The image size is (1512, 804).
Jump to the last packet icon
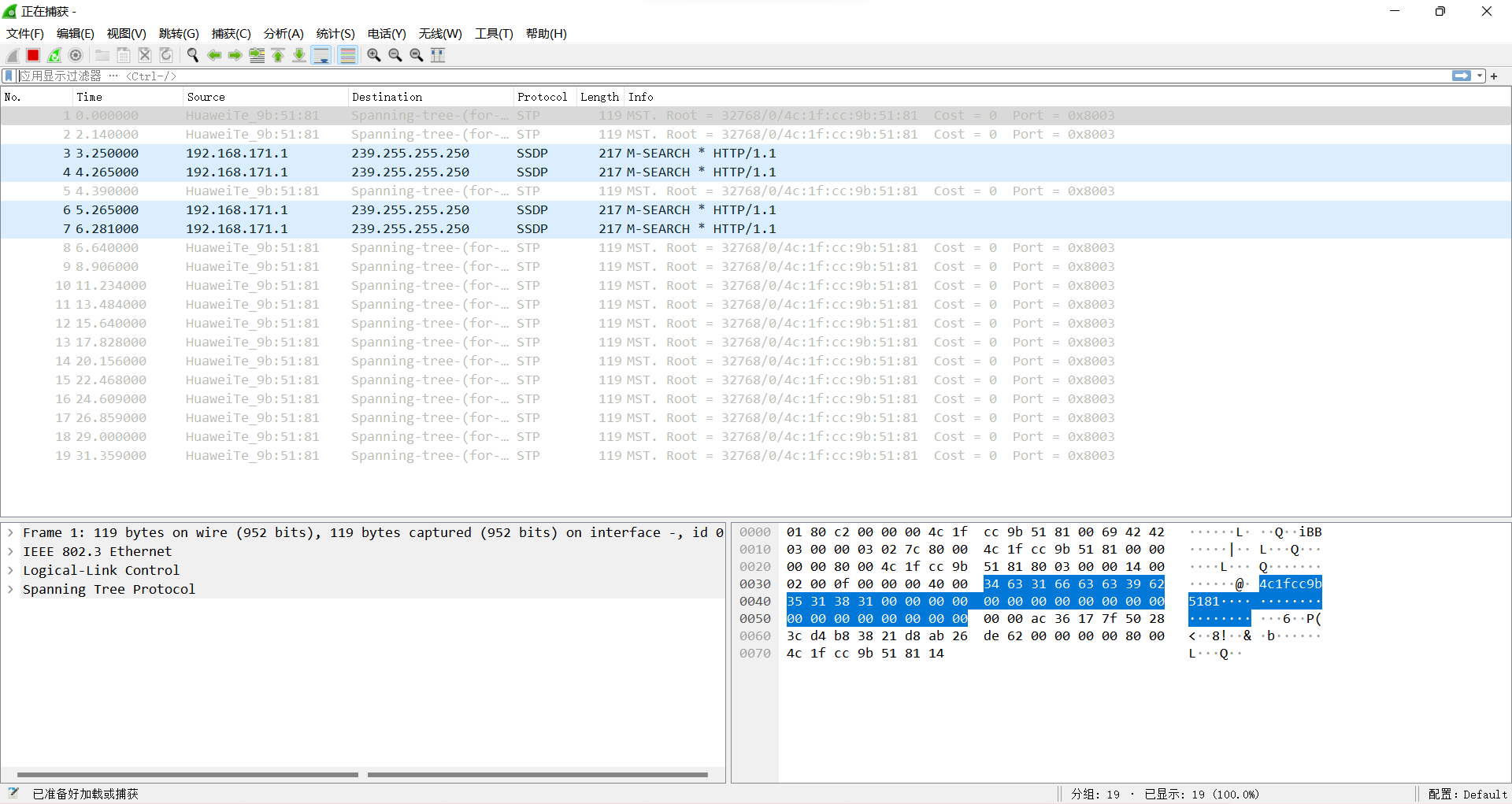pyautogui.click(x=299, y=55)
